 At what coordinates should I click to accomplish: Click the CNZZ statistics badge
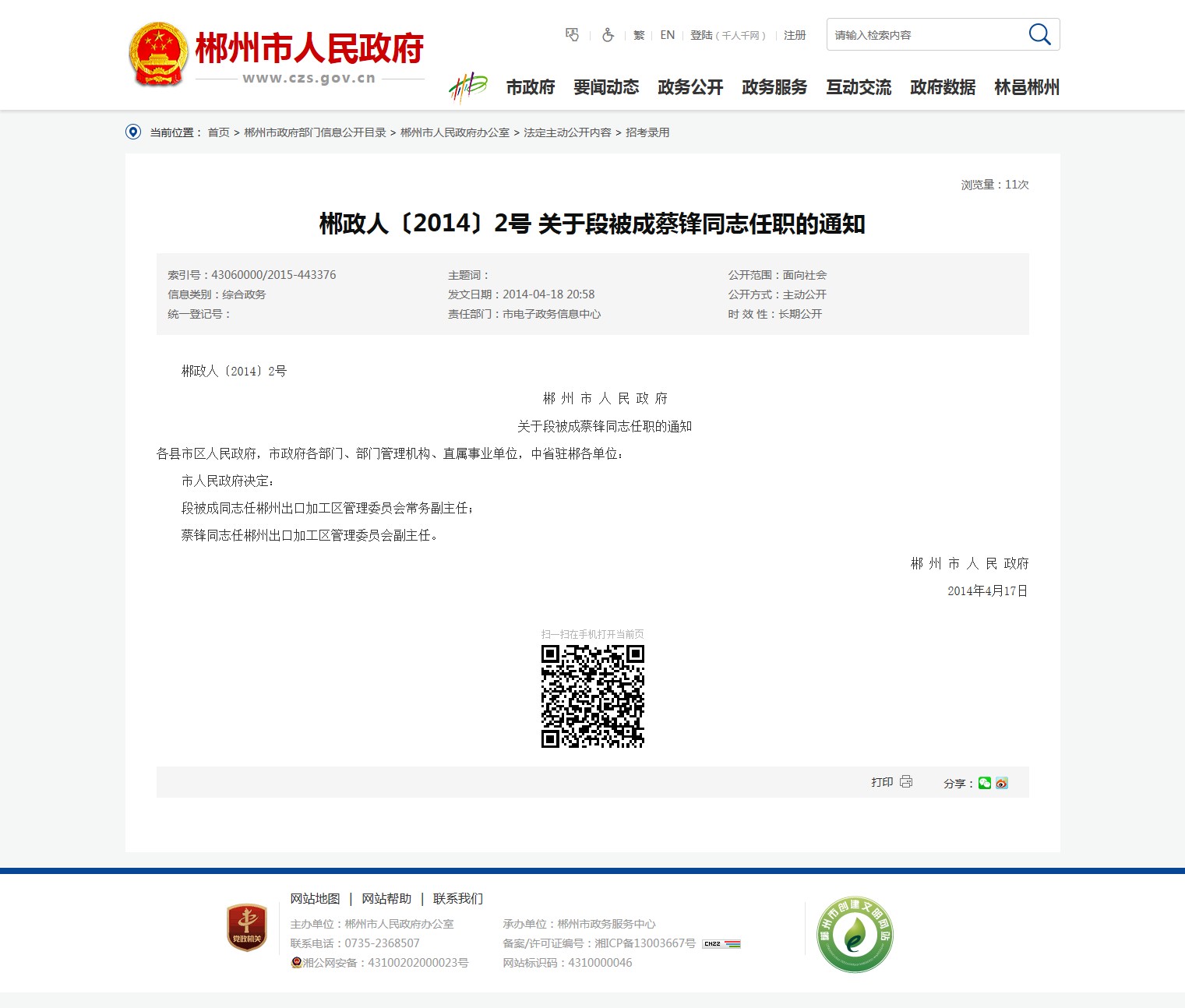(x=721, y=943)
